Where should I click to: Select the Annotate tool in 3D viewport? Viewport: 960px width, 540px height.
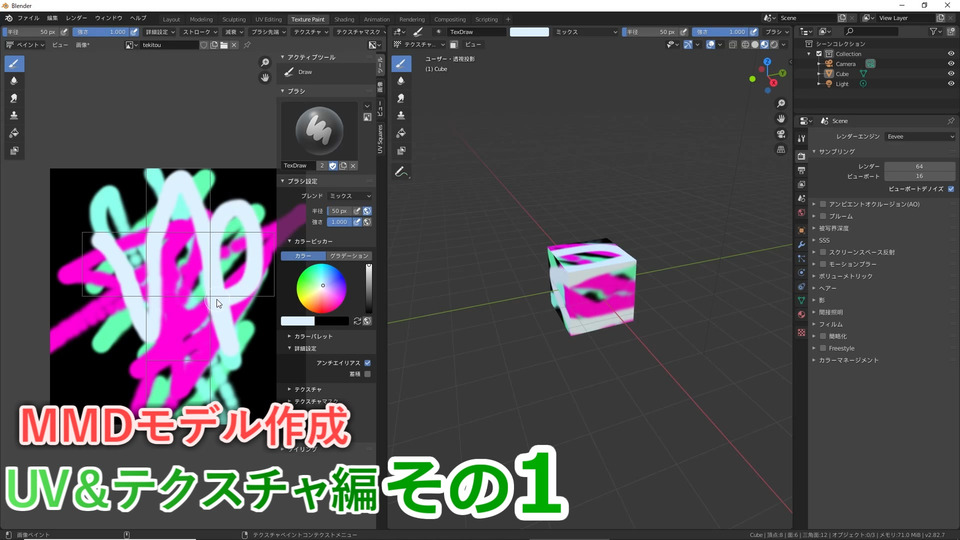tap(401, 173)
